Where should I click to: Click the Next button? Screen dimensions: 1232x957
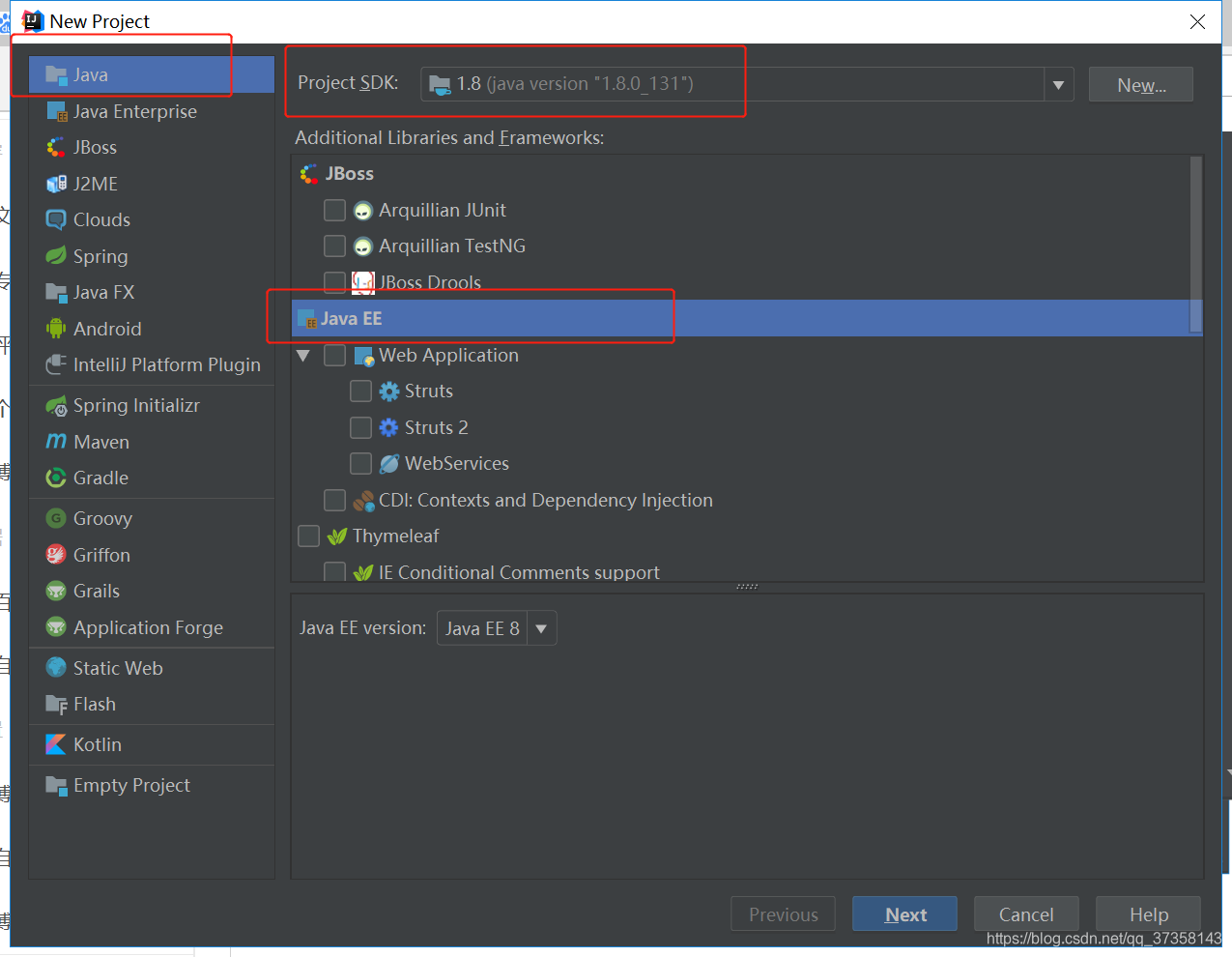tap(904, 913)
